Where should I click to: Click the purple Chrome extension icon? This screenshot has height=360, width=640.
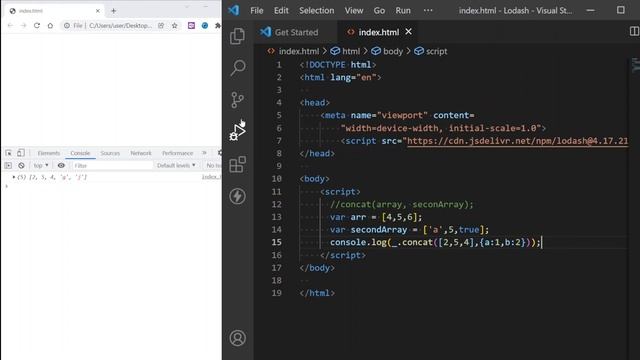pyautogui.click(x=191, y=25)
